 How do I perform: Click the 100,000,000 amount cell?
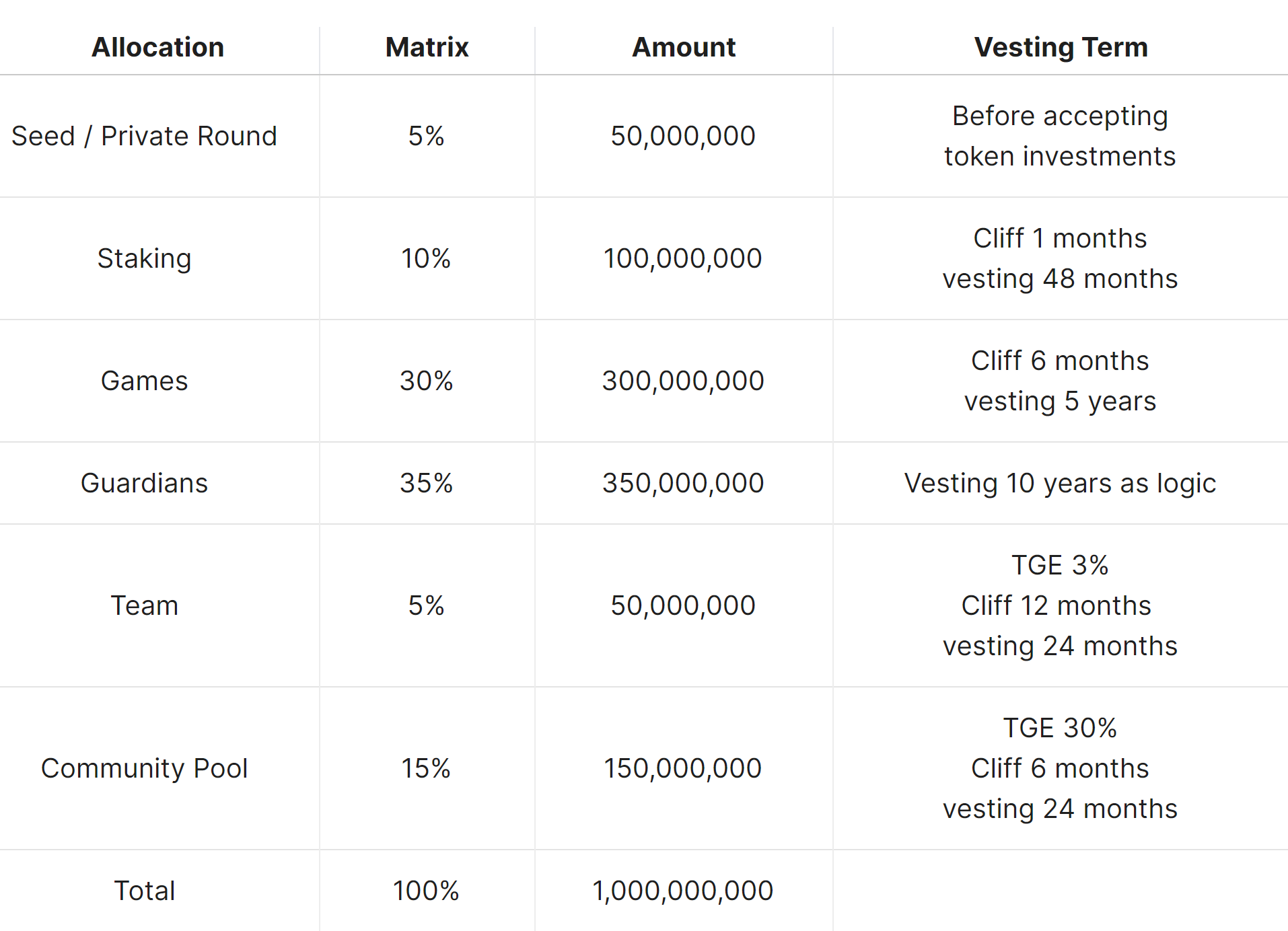(682, 258)
